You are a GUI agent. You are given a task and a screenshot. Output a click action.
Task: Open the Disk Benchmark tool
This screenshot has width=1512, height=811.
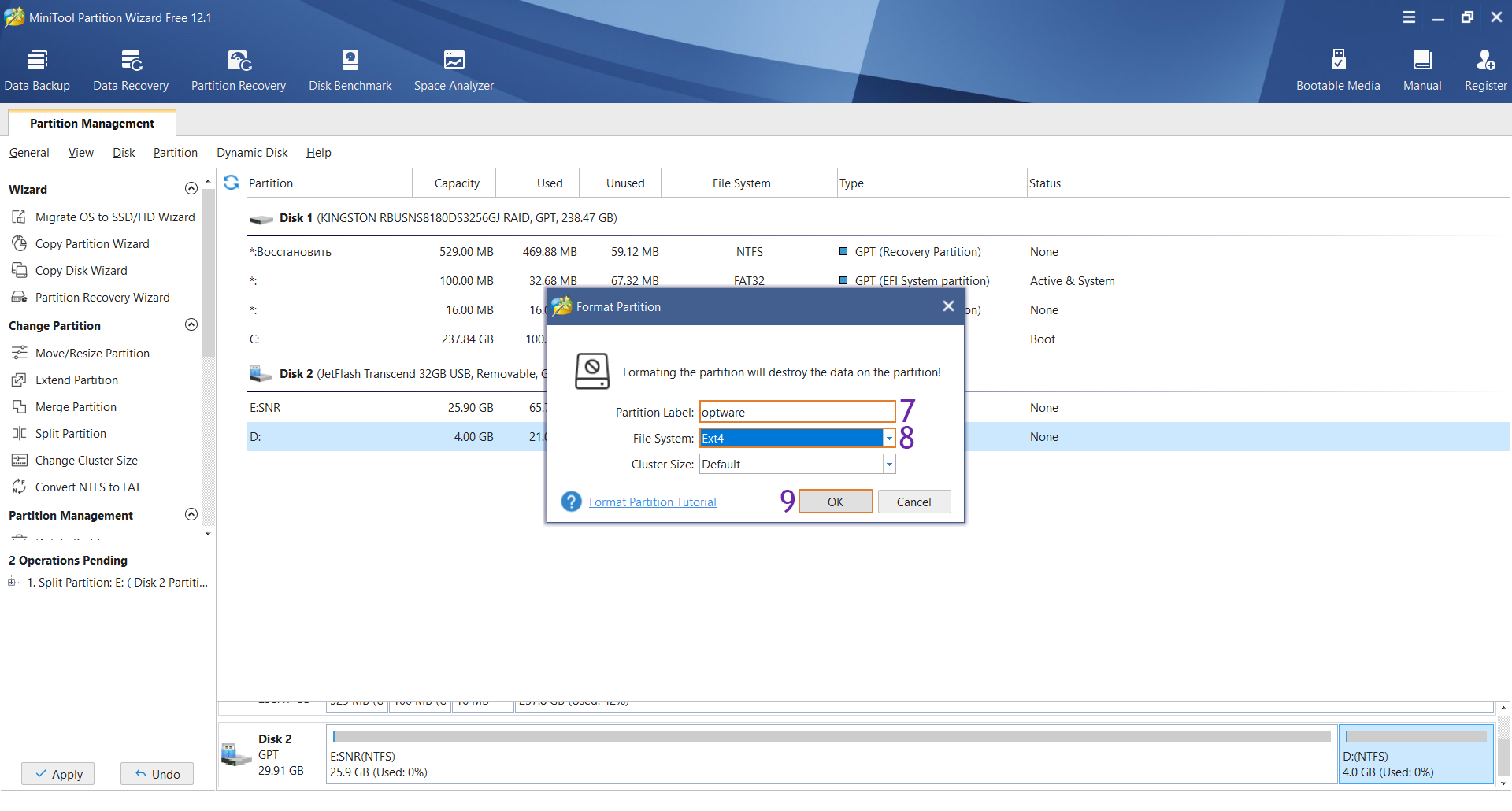[350, 70]
